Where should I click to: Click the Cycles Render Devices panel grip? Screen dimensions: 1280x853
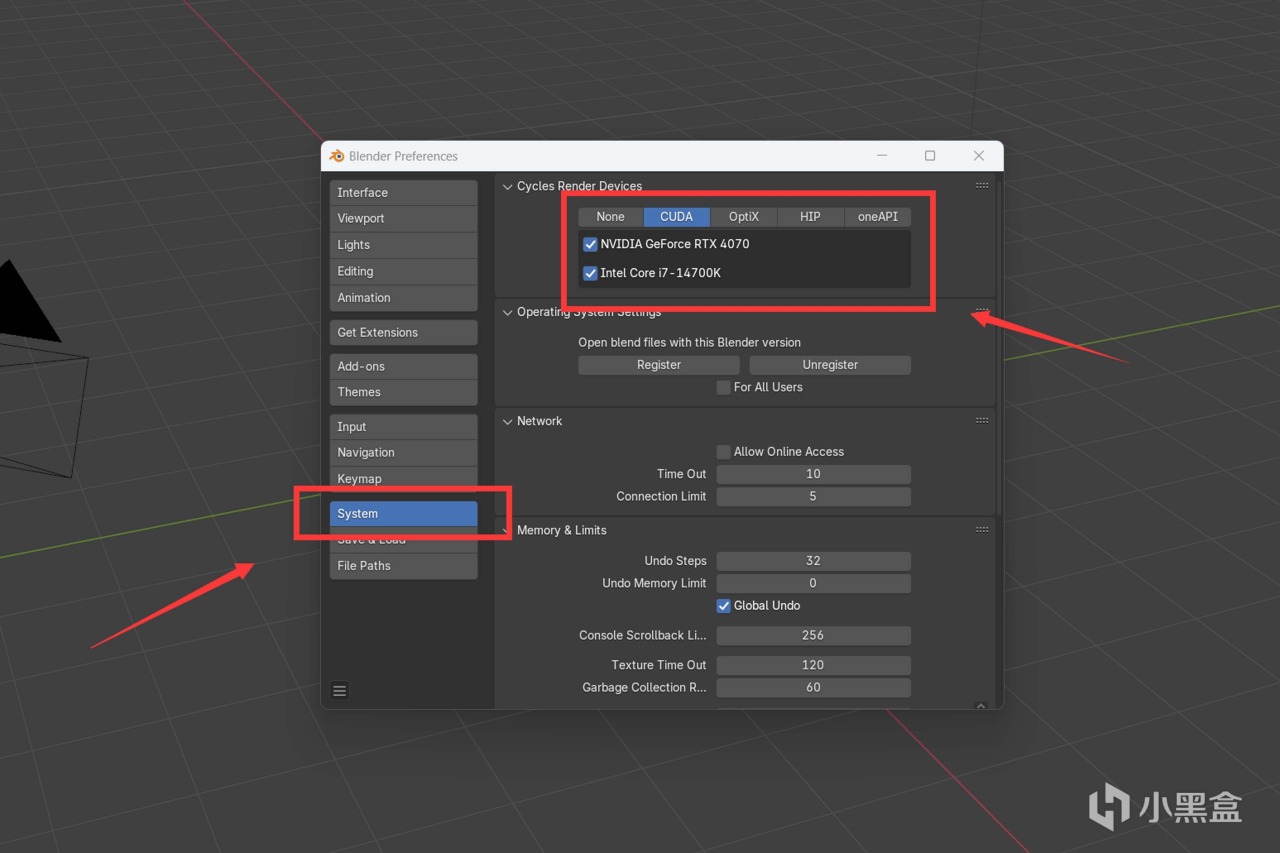point(982,185)
